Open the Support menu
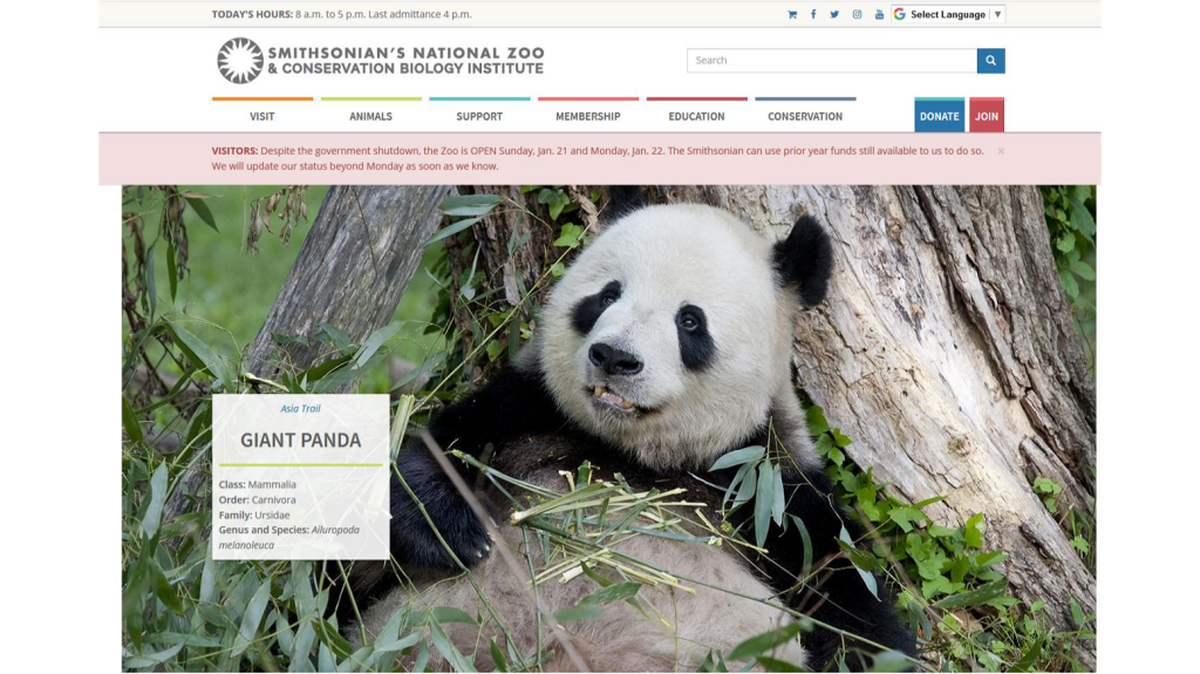Viewport: 1200px width, 674px height. (479, 116)
